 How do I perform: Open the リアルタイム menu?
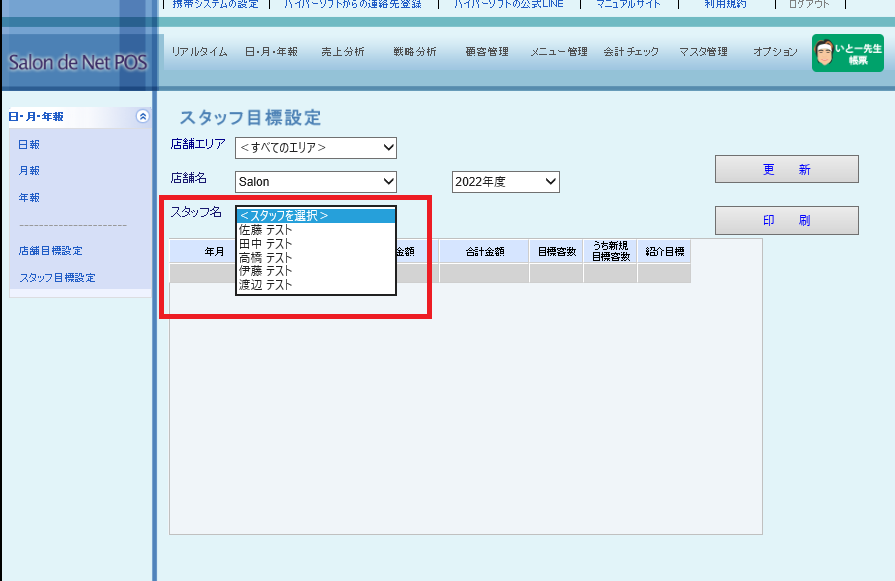(x=199, y=52)
